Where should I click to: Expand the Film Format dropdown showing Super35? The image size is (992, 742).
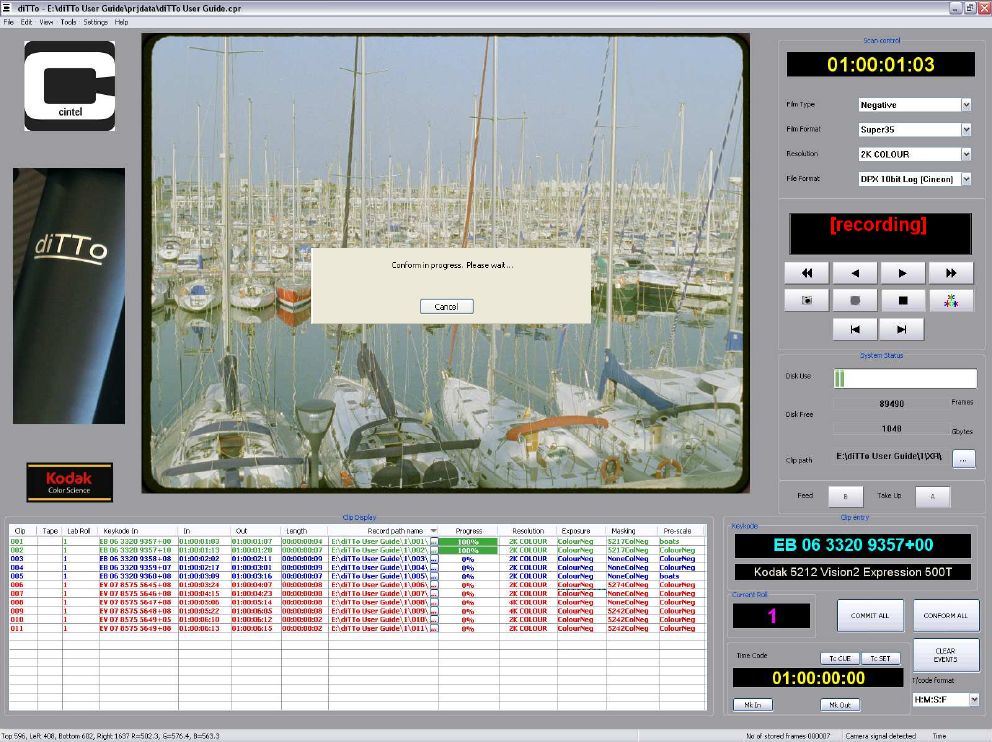[966, 130]
